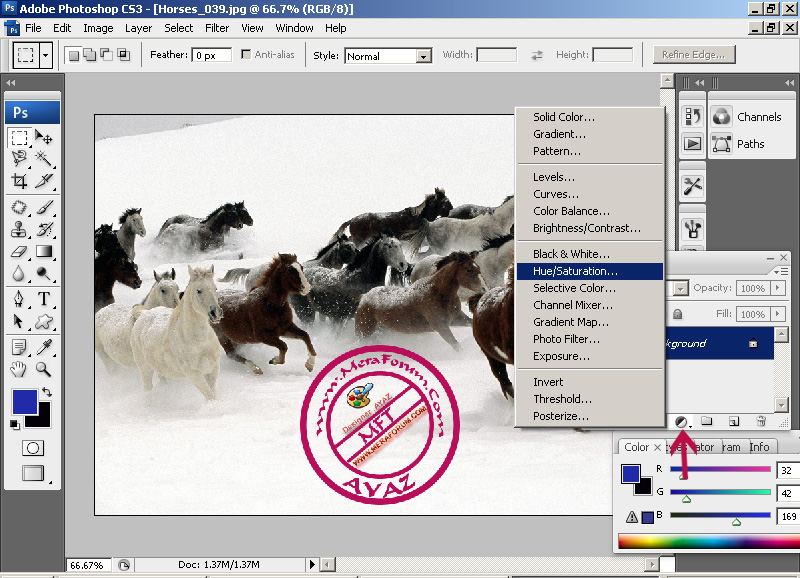The width and height of the screenshot is (800, 578).
Task: Choose the Horizontal Type tool
Action: (44, 299)
